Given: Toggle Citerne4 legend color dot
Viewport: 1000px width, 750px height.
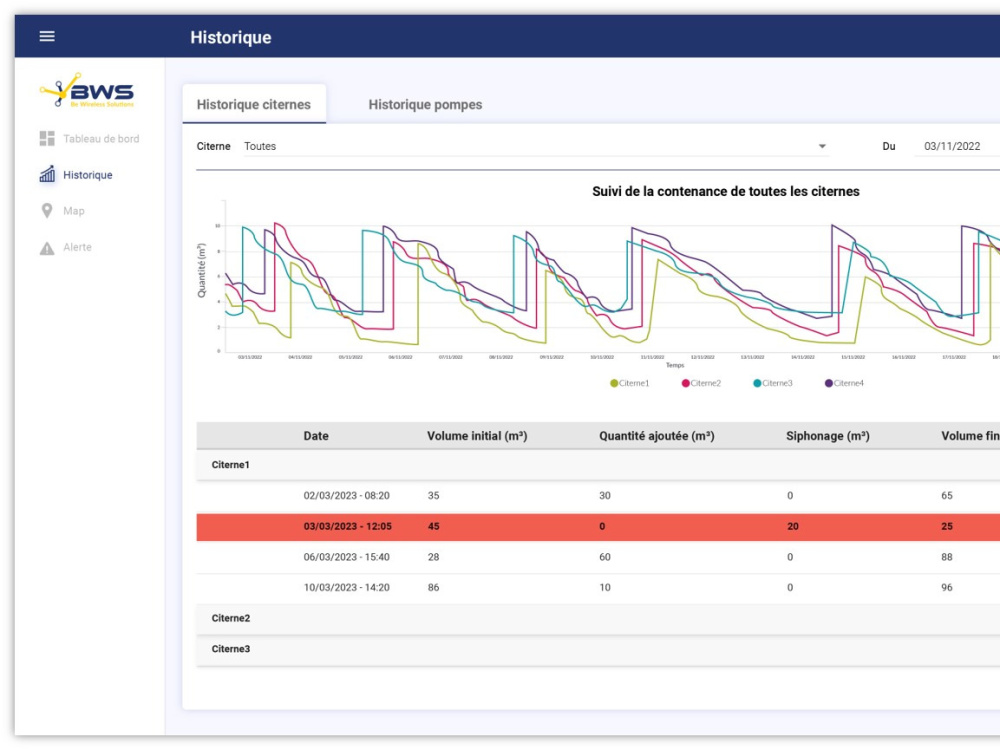Looking at the screenshot, I should 828,383.
